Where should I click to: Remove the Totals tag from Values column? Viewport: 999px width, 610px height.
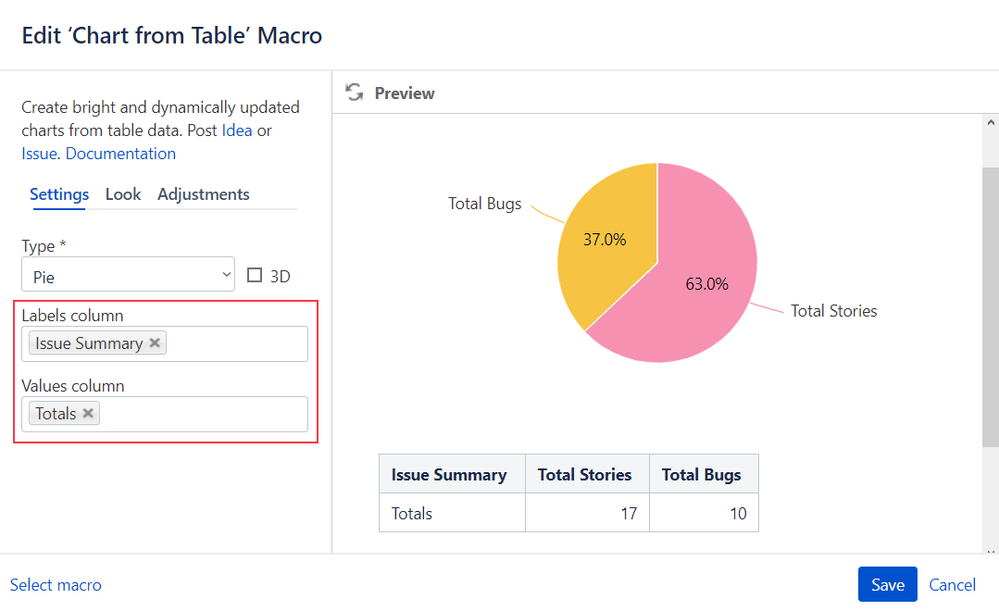point(88,413)
